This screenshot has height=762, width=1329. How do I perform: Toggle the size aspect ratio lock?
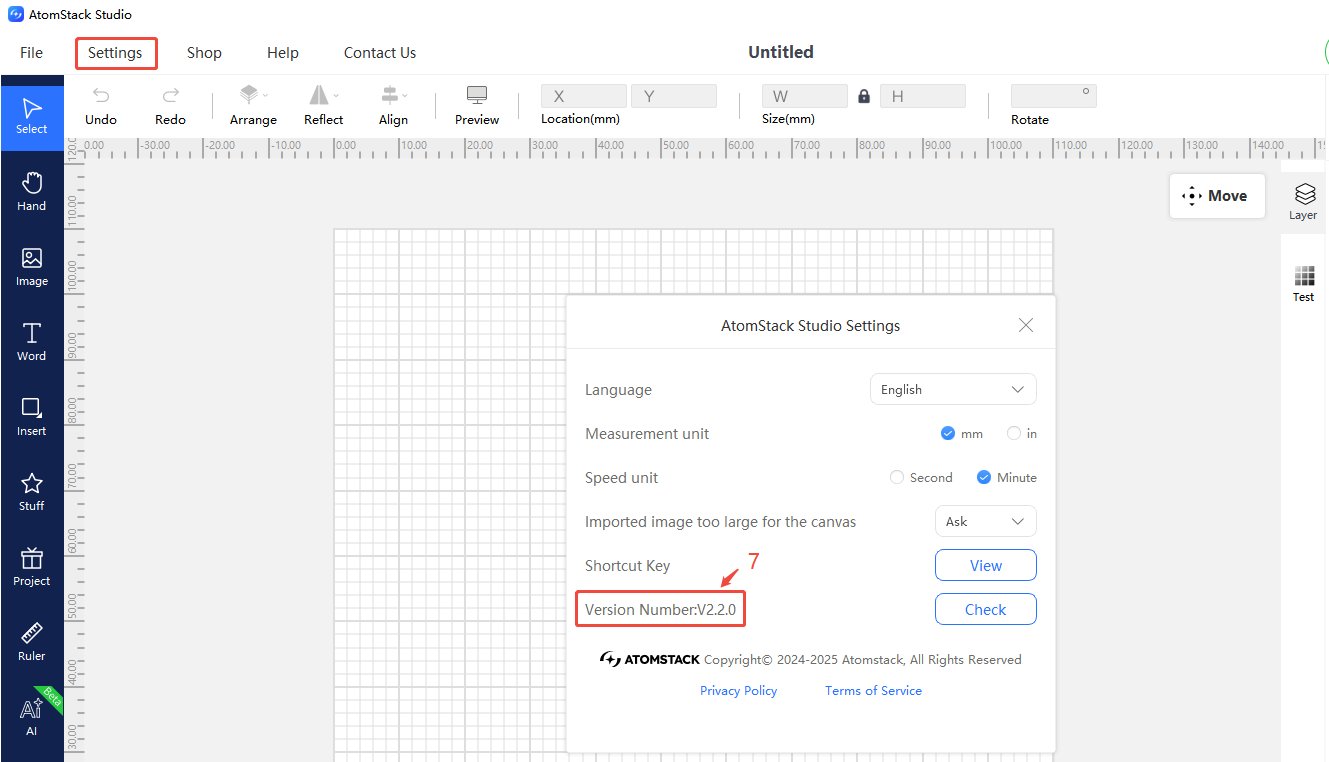tap(865, 96)
